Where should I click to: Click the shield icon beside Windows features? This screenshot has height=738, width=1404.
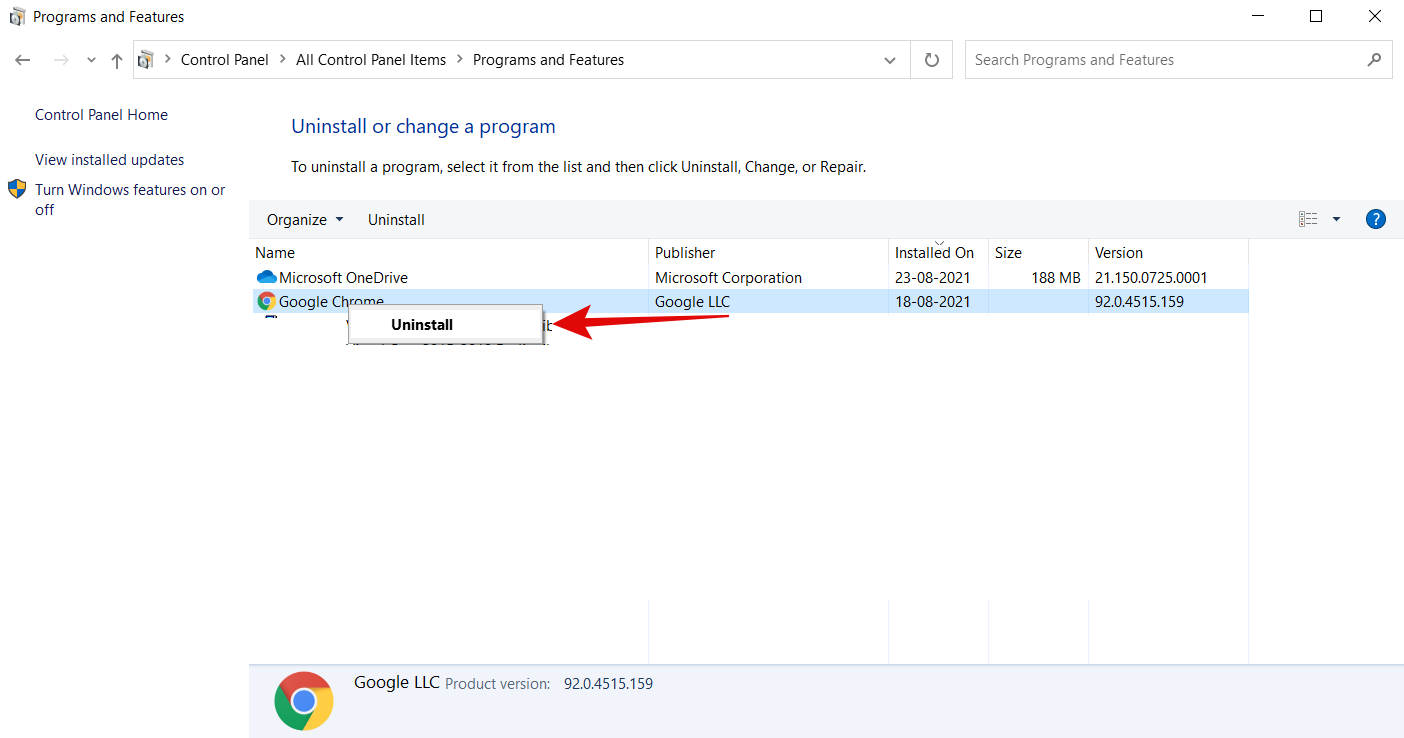click(17, 189)
